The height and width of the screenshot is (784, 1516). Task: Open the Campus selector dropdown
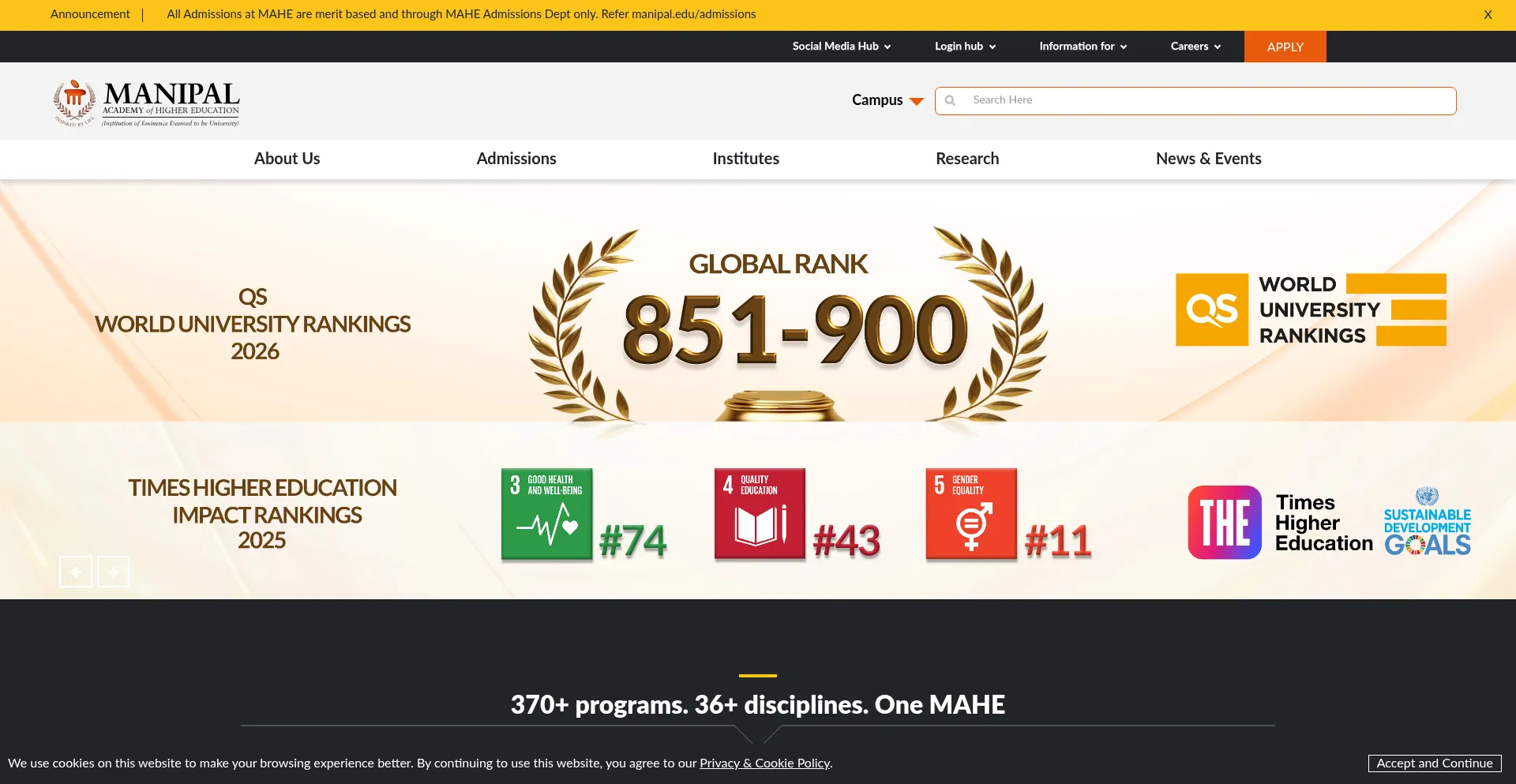887,100
